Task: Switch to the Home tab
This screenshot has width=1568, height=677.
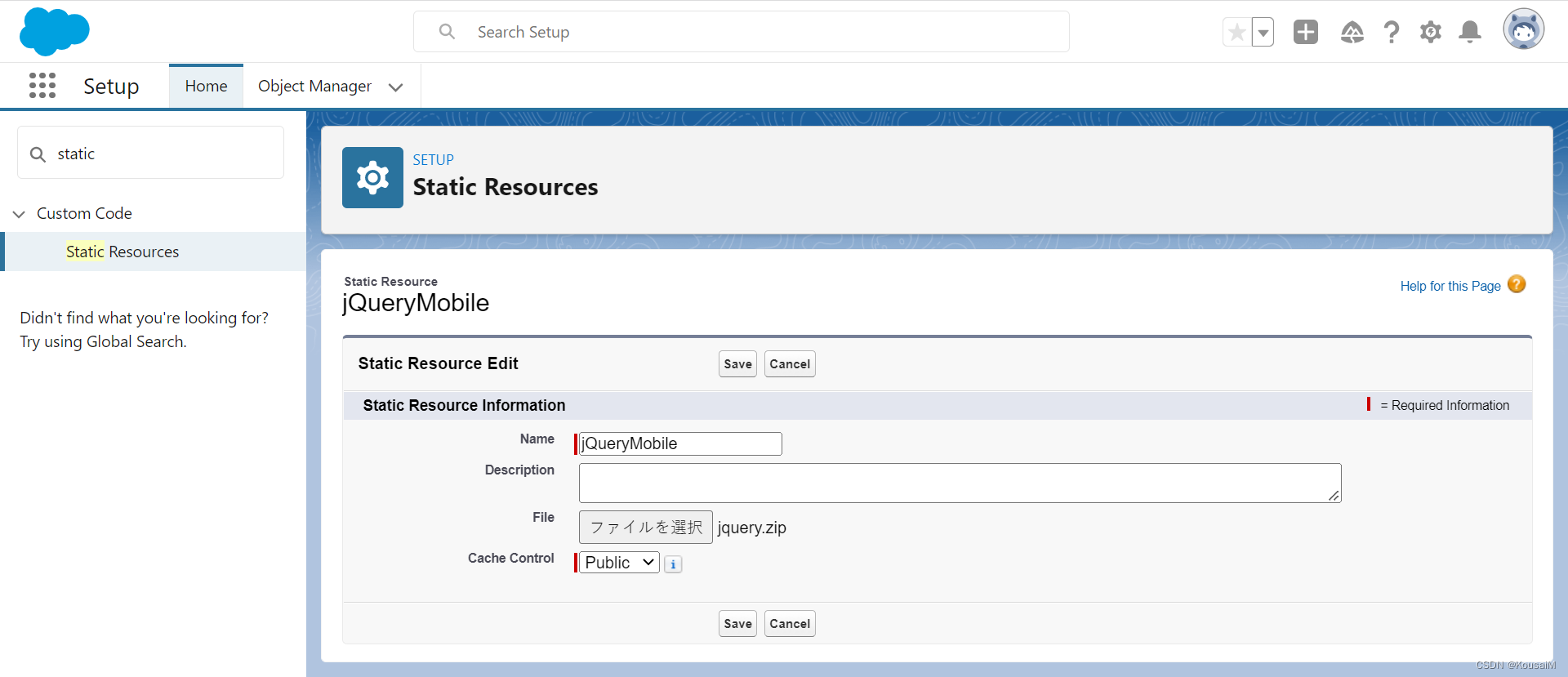Action: (x=206, y=86)
